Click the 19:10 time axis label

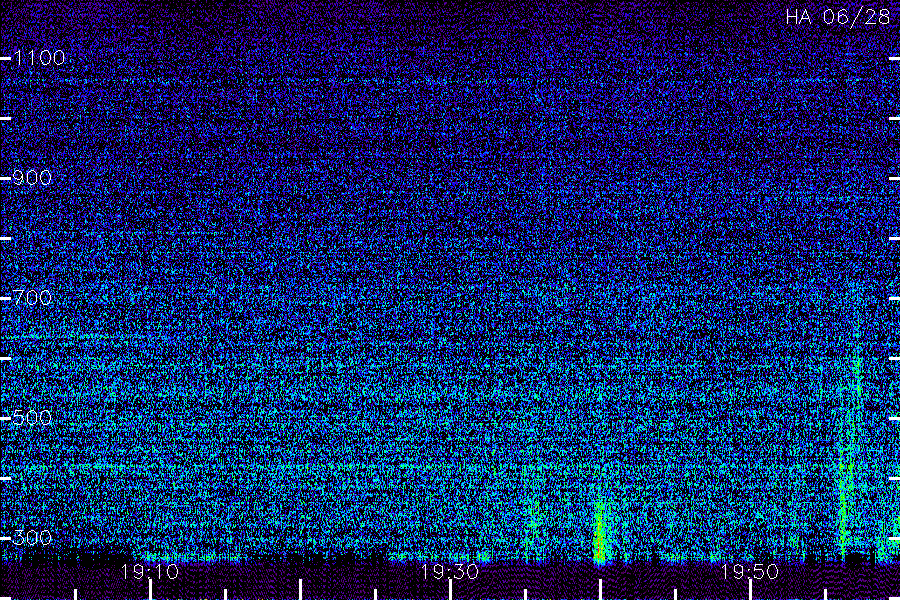[x=150, y=571]
